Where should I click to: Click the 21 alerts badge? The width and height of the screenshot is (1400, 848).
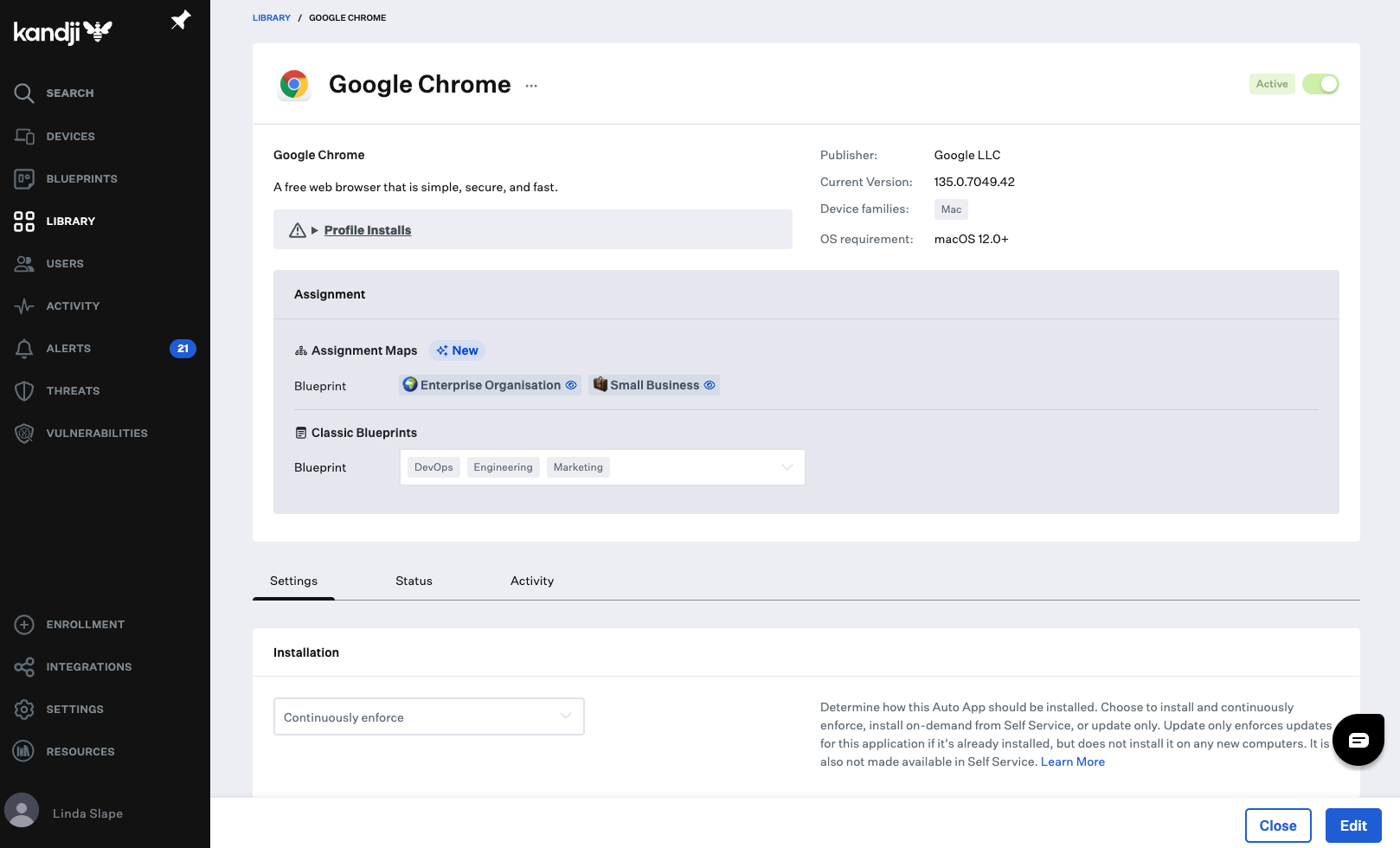183,349
